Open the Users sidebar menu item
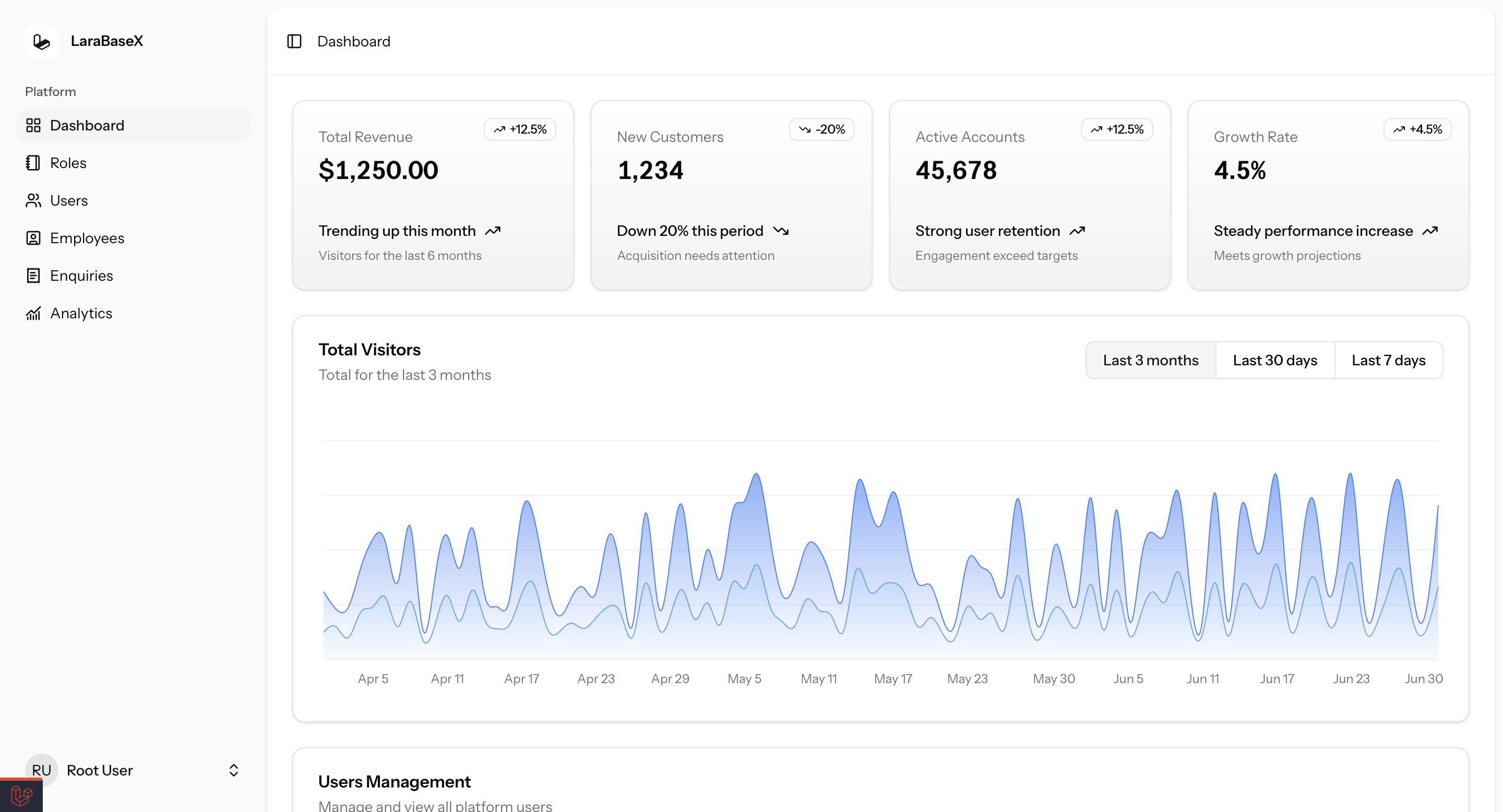Viewport: 1503px width, 812px height. pyautogui.click(x=134, y=201)
